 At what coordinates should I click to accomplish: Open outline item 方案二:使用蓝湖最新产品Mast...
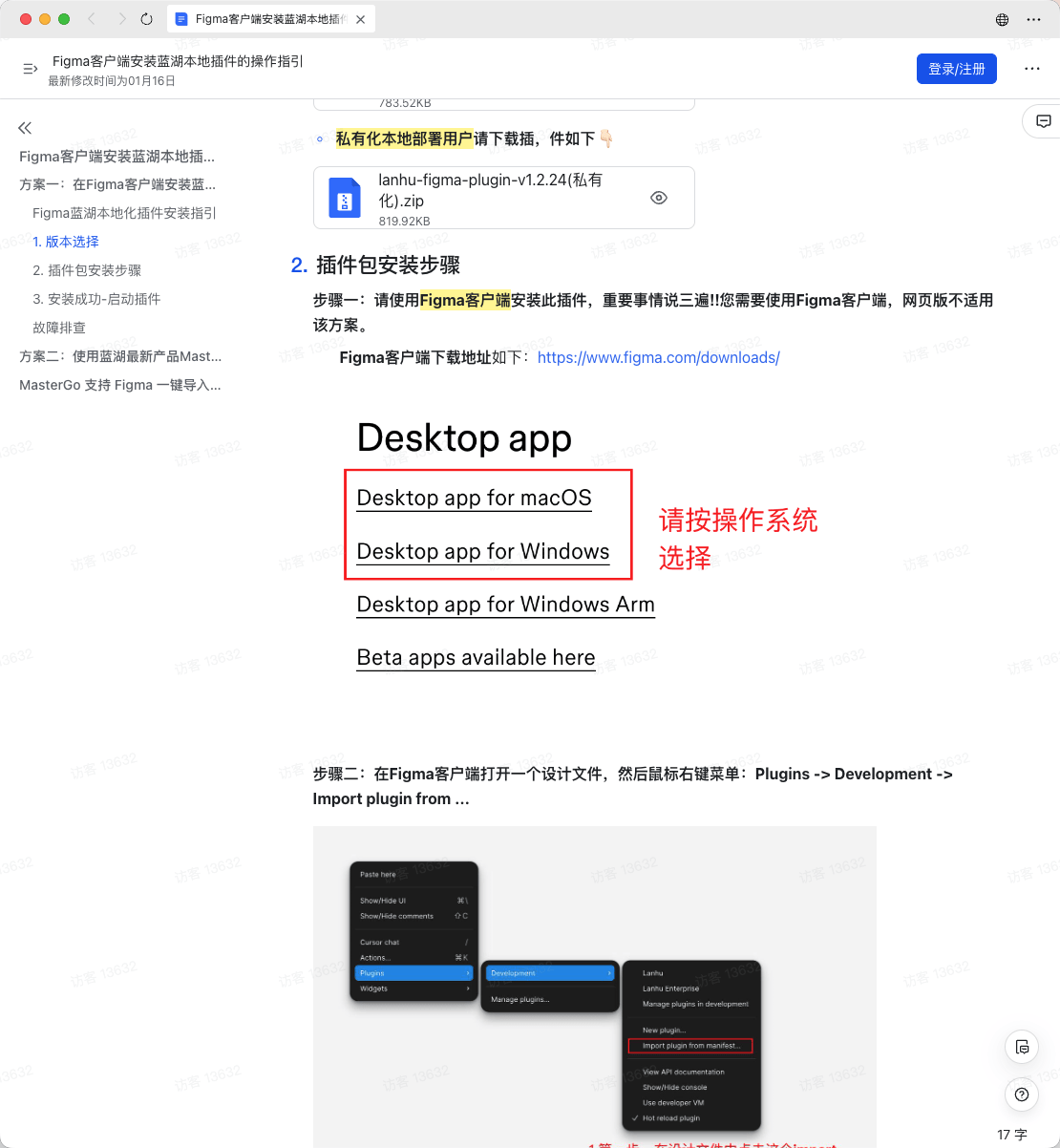click(x=120, y=356)
